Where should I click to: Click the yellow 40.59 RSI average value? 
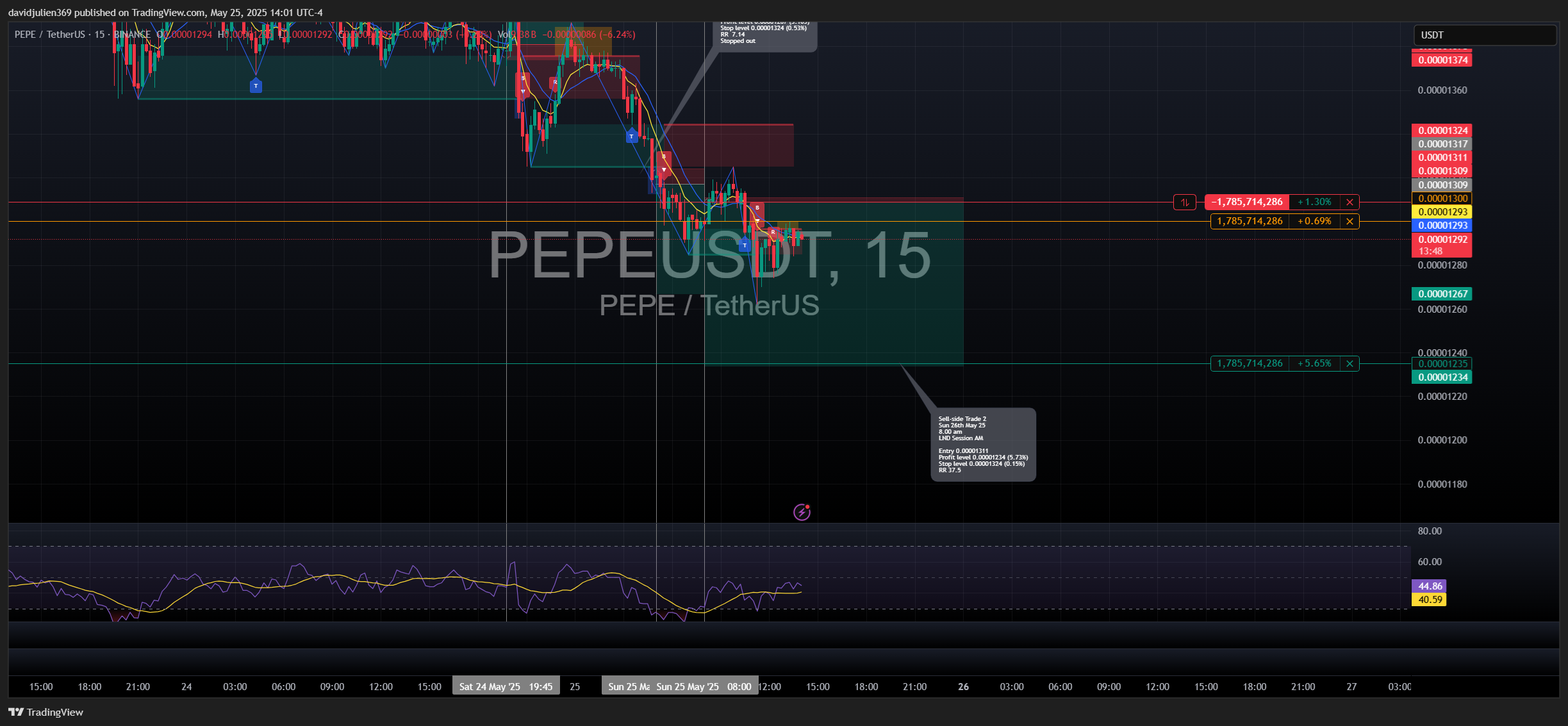(x=1429, y=600)
